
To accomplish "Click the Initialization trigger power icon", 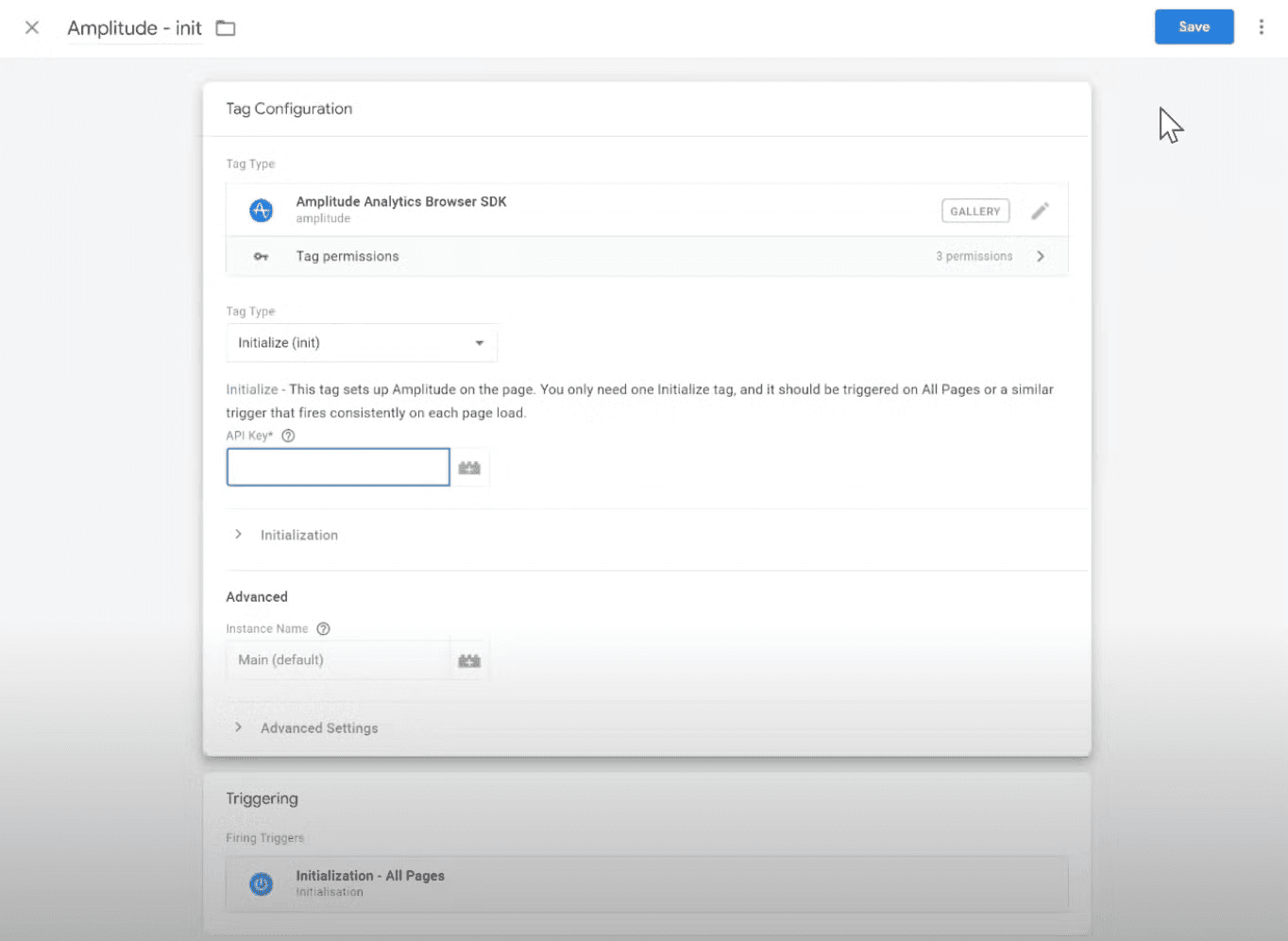I will 261,883.
